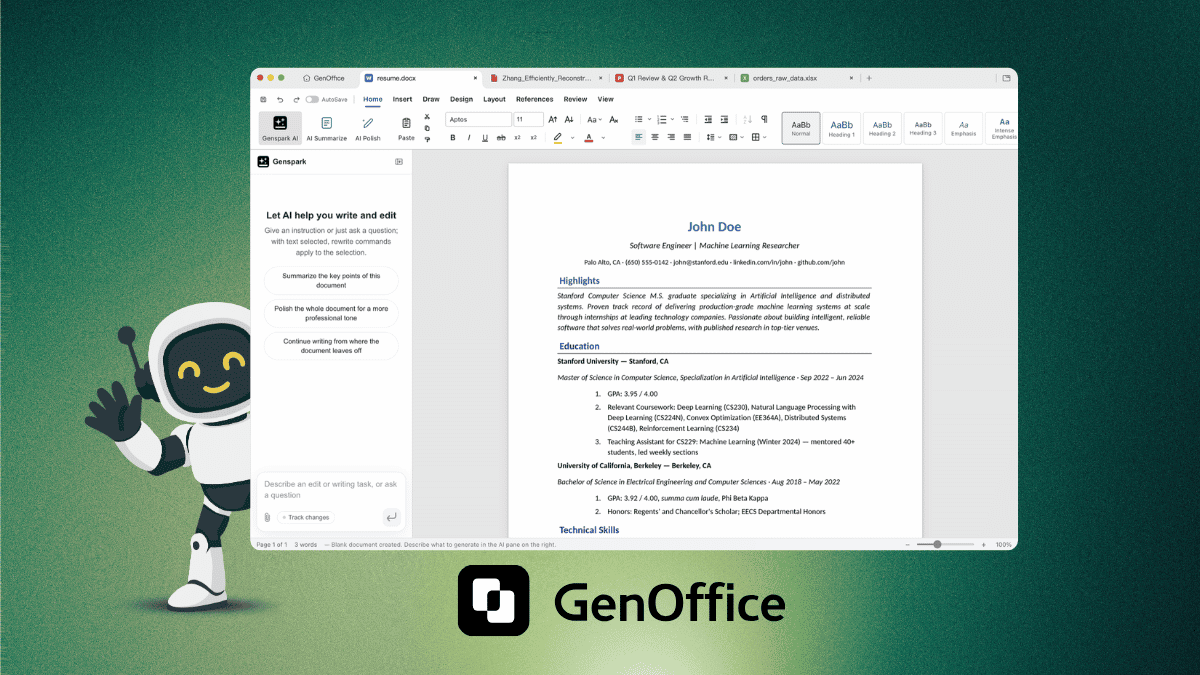Apply superscript formatting
Viewport: 1200px width, 675px height.
coord(533,138)
